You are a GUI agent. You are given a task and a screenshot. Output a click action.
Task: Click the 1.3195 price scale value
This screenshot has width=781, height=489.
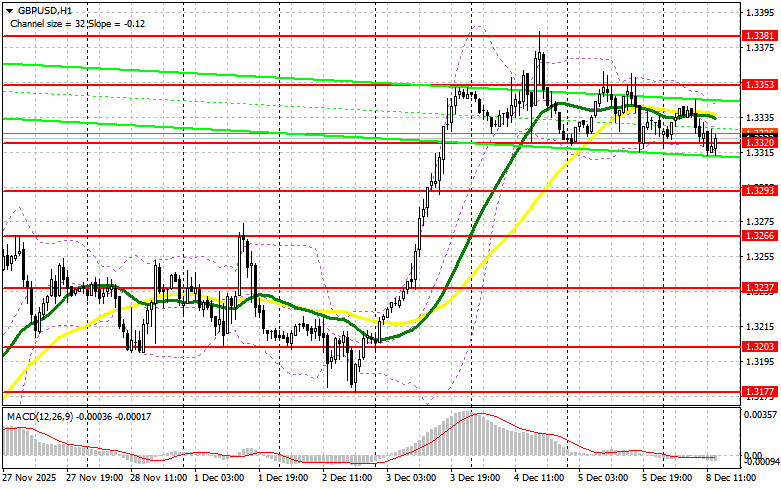tap(760, 362)
